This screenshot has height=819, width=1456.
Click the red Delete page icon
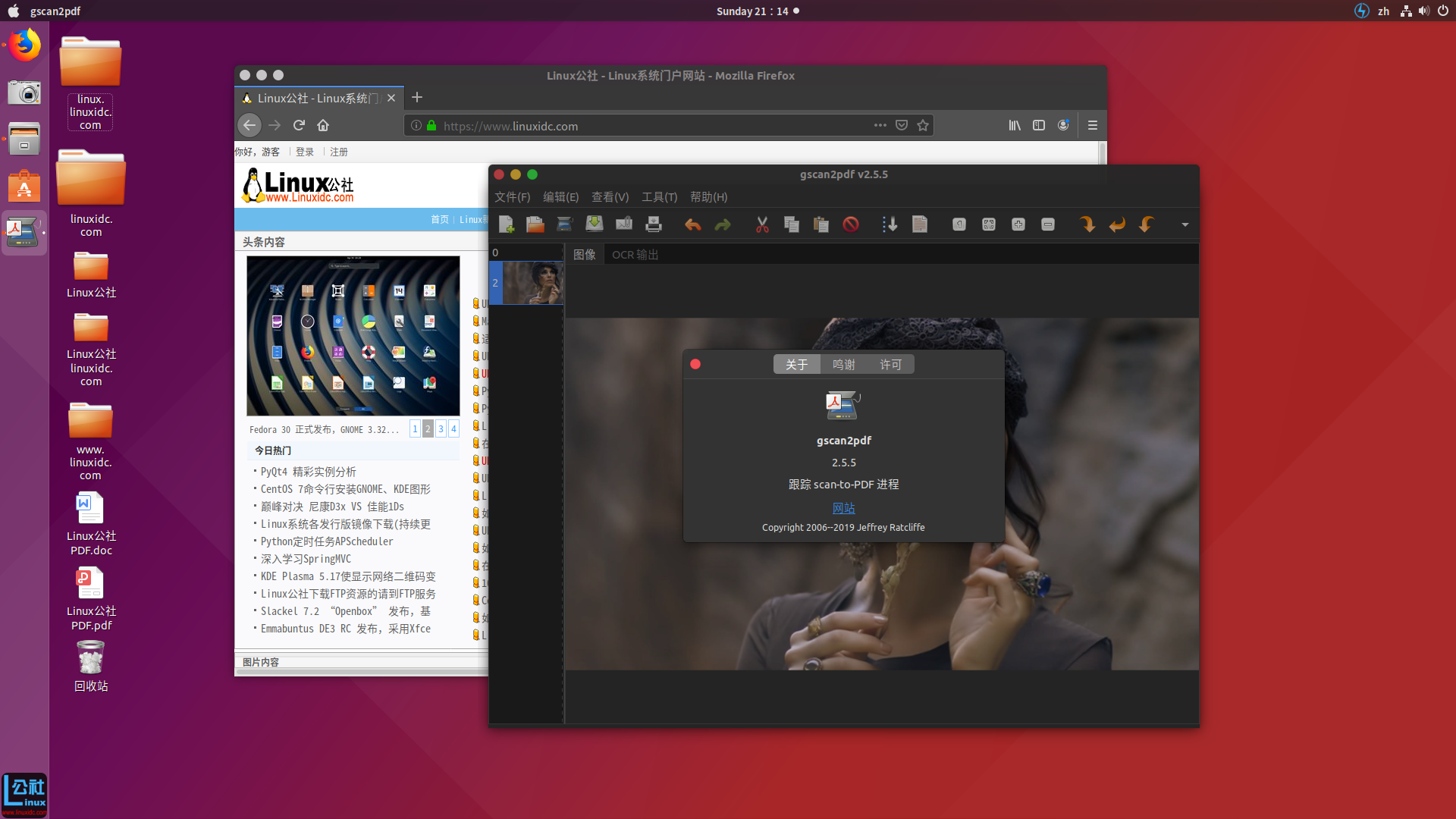851,224
